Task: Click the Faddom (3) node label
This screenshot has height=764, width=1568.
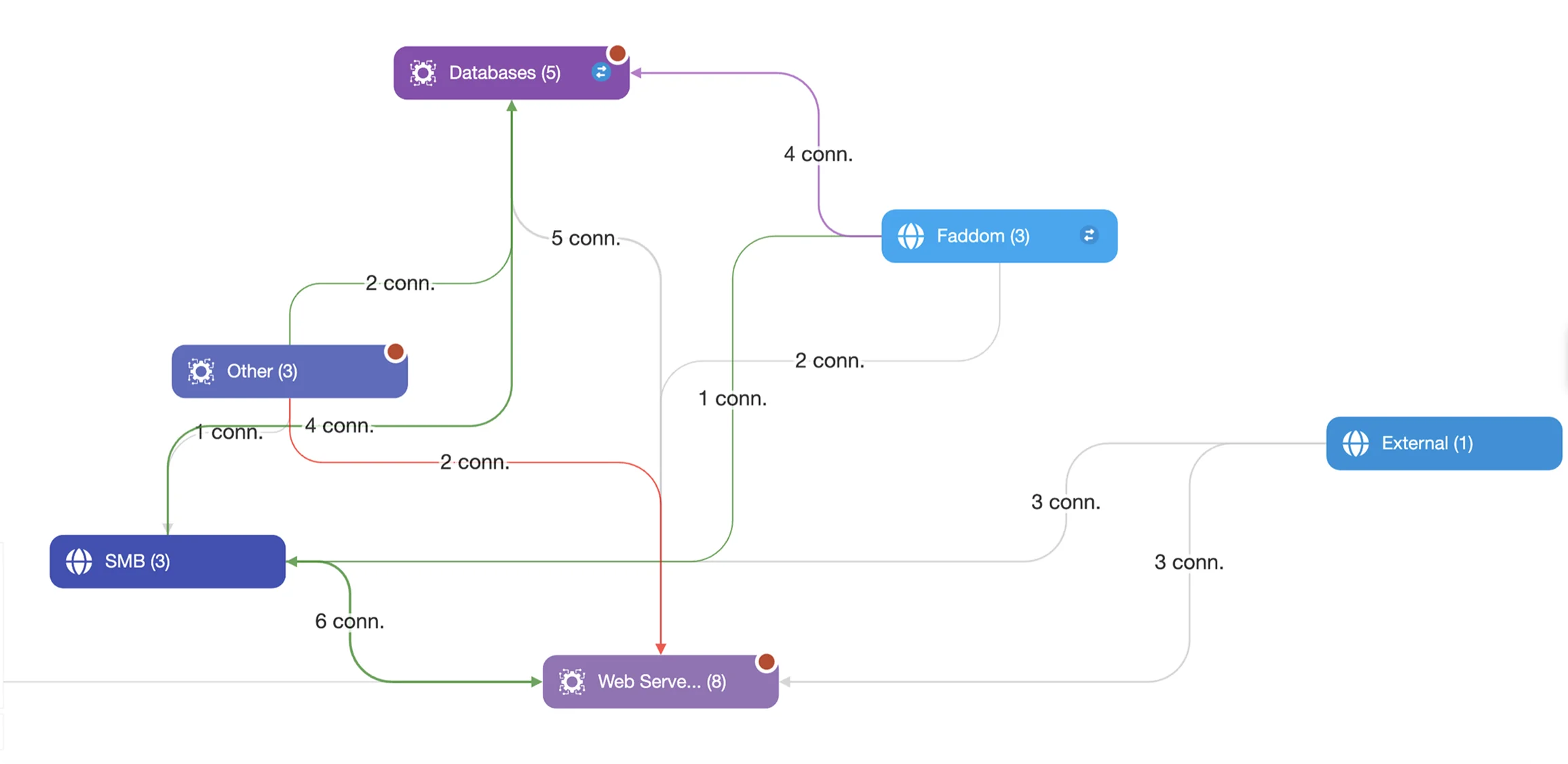Action: click(982, 236)
